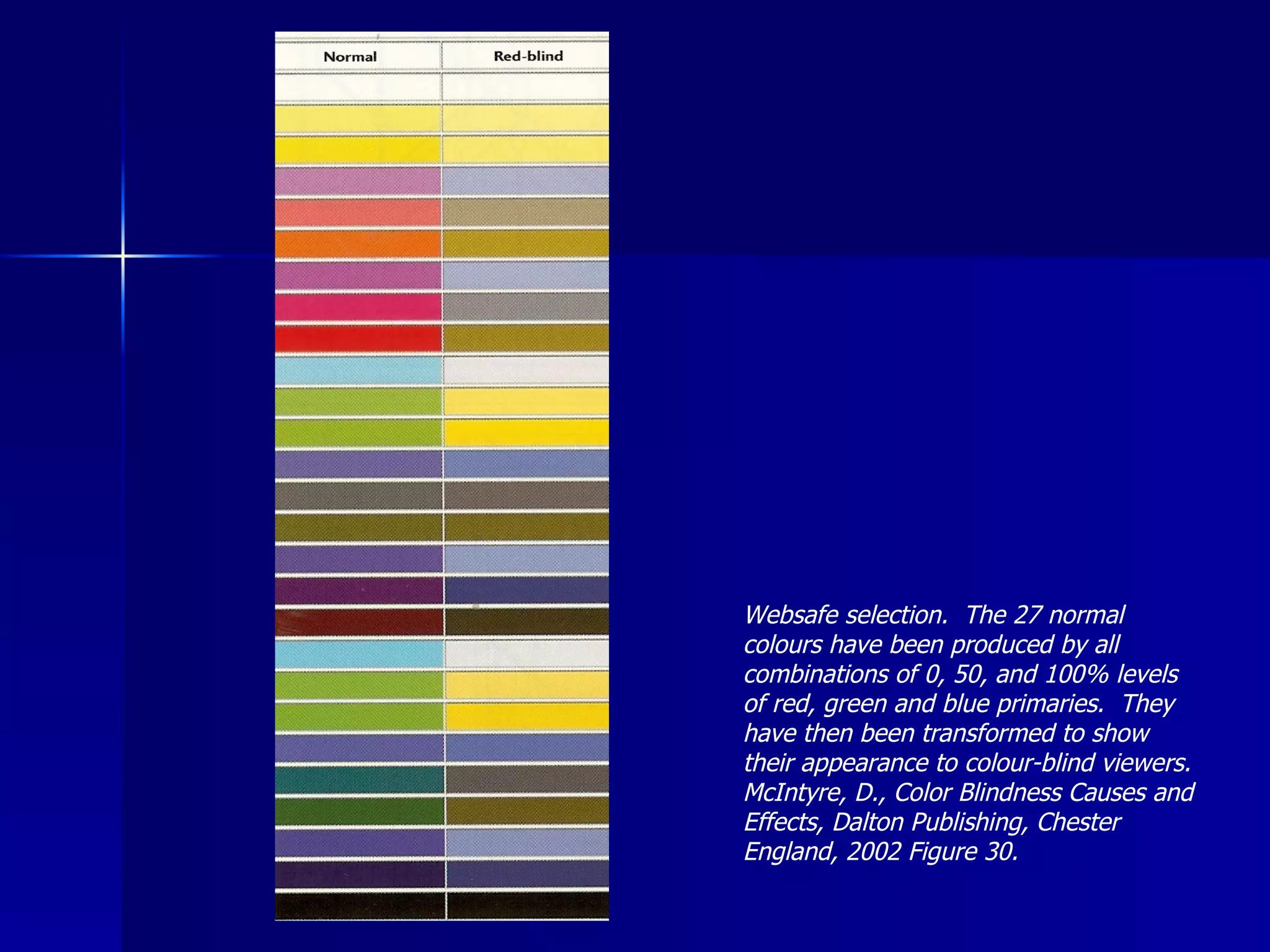The height and width of the screenshot is (952, 1270).
Task: Pick the white swatch under Normal header
Action: click(358, 87)
